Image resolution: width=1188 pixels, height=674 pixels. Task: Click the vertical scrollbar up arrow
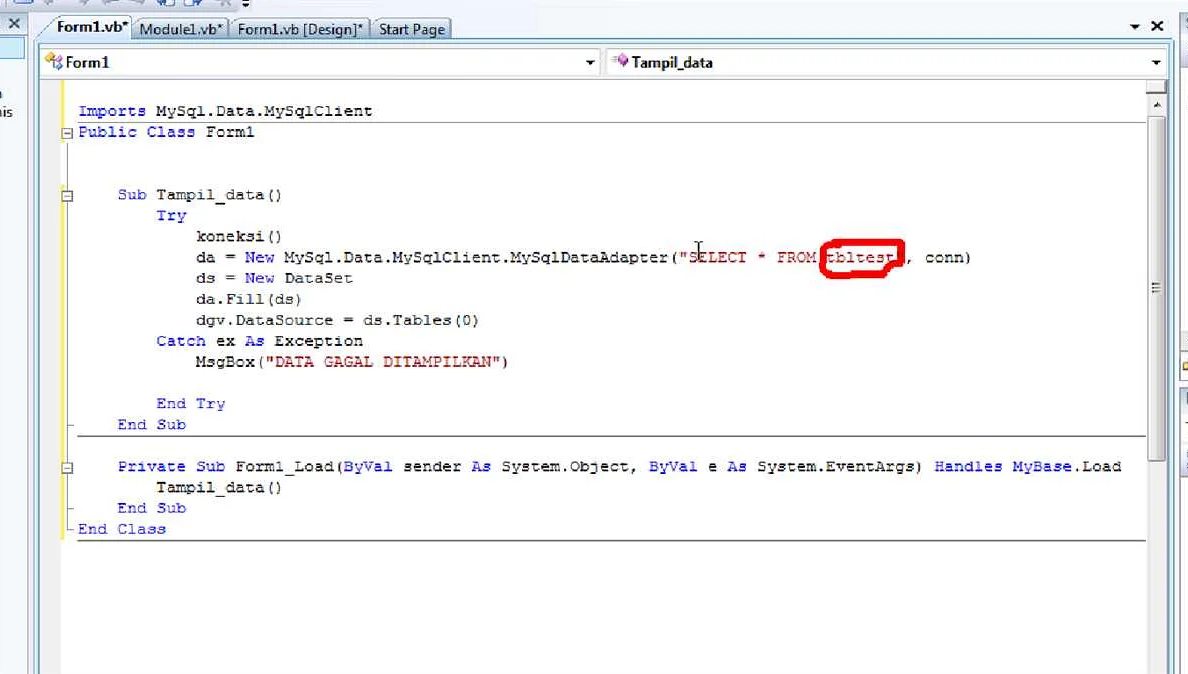pyautogui.click(x=1157, y=105)
